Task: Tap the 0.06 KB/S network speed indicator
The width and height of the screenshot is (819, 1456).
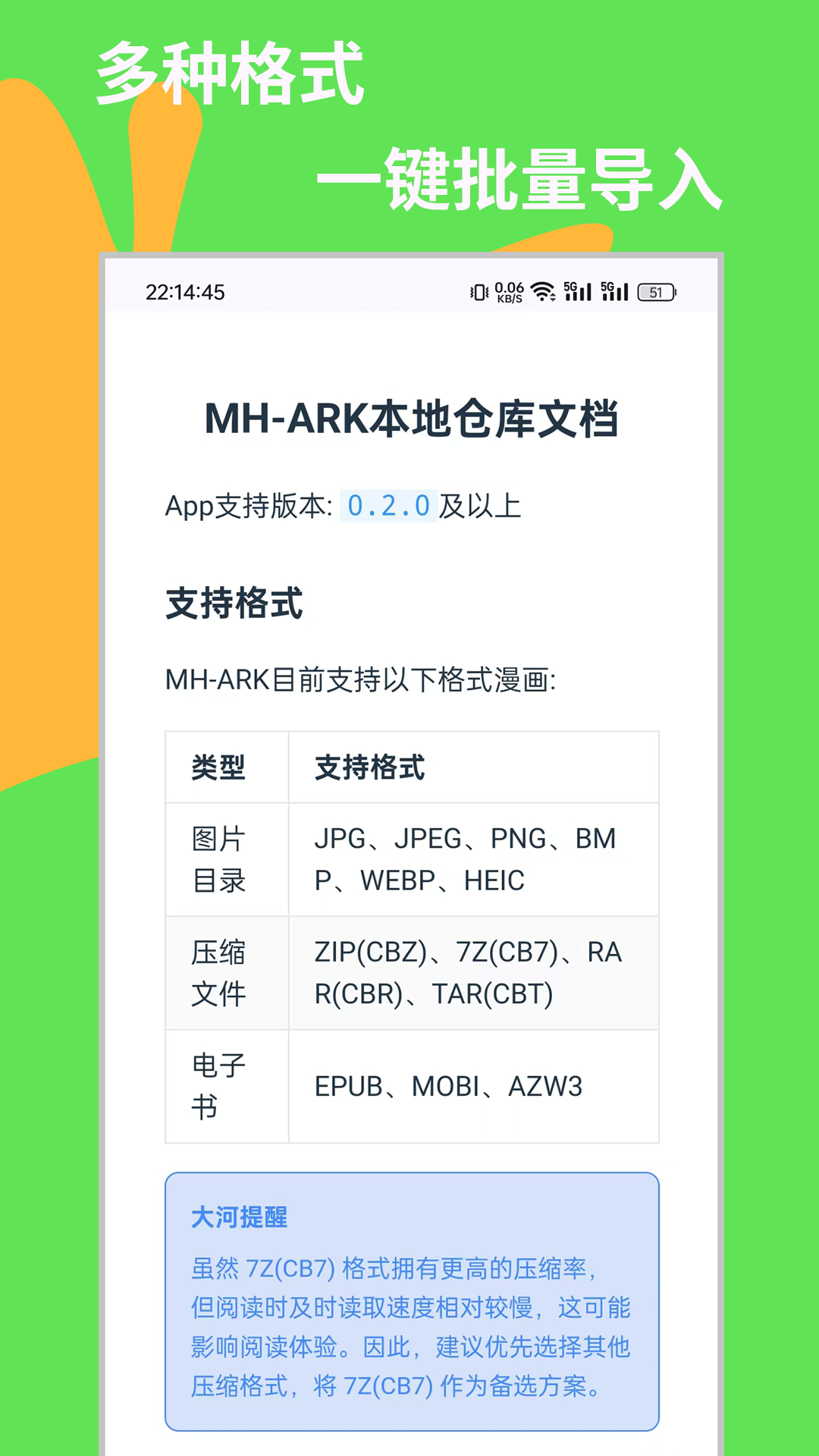Action: point(510,292)
